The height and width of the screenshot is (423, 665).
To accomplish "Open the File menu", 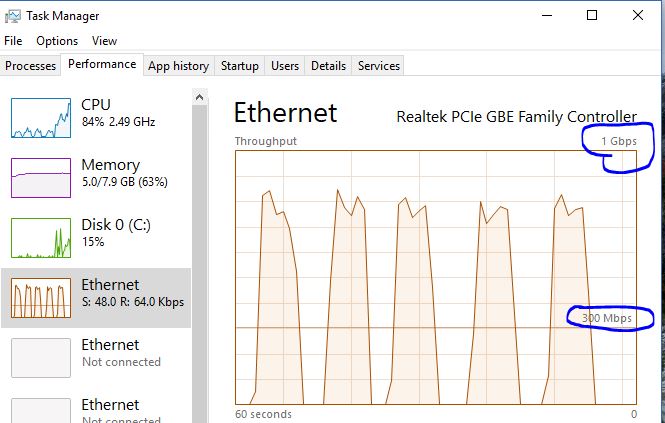I will [x=13, y=41].
